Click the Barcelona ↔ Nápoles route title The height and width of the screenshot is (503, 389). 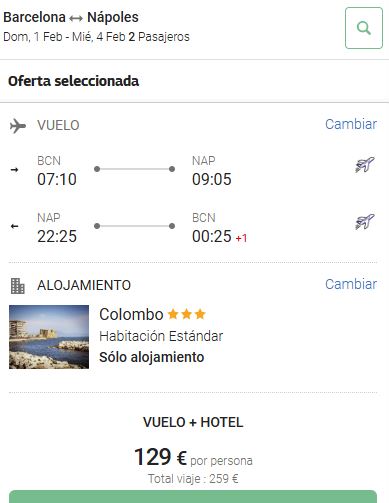[71, 17]
